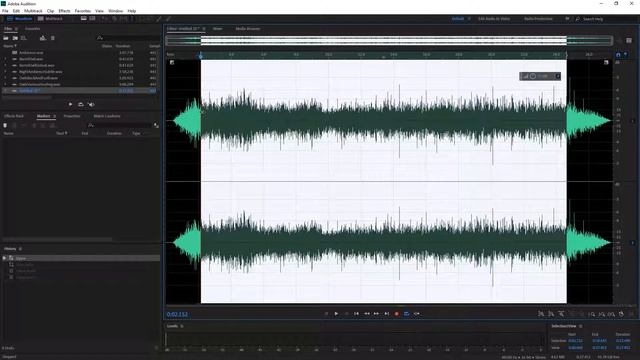
Task: Click the Markers panel search field
Action: click(119, 125)
